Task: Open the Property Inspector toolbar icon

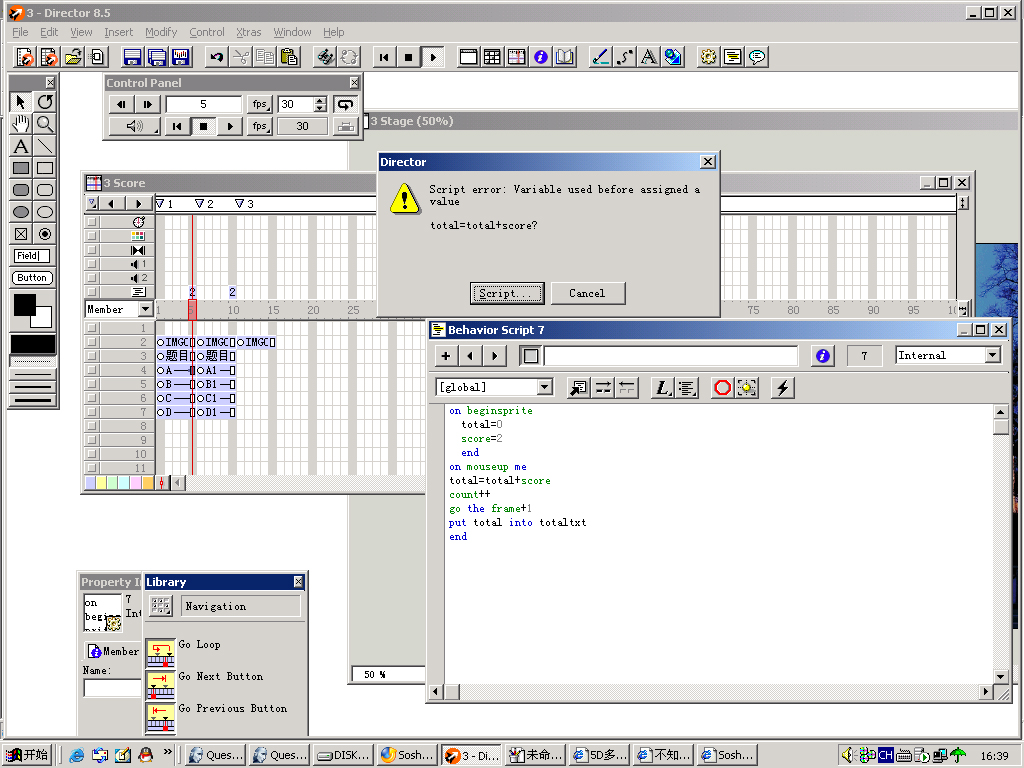Action: [x=541, y=57]
